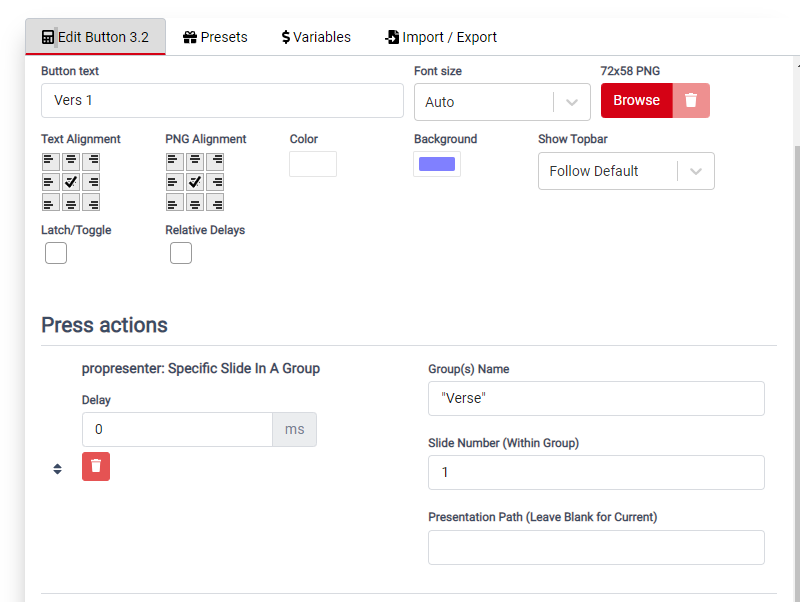Delete the propresenter press action
Viewport: 800px width, 602px height.
click(95, 466)
